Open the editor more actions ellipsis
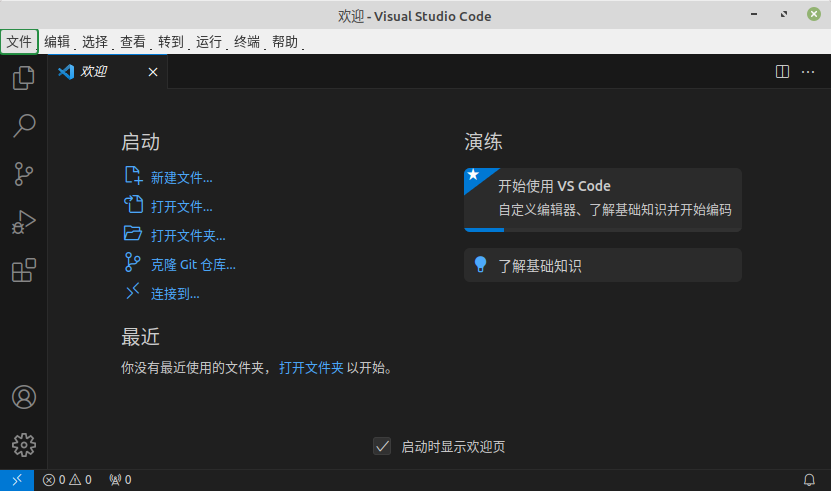Screen dimensions: 831x491 tap(808, 72)
